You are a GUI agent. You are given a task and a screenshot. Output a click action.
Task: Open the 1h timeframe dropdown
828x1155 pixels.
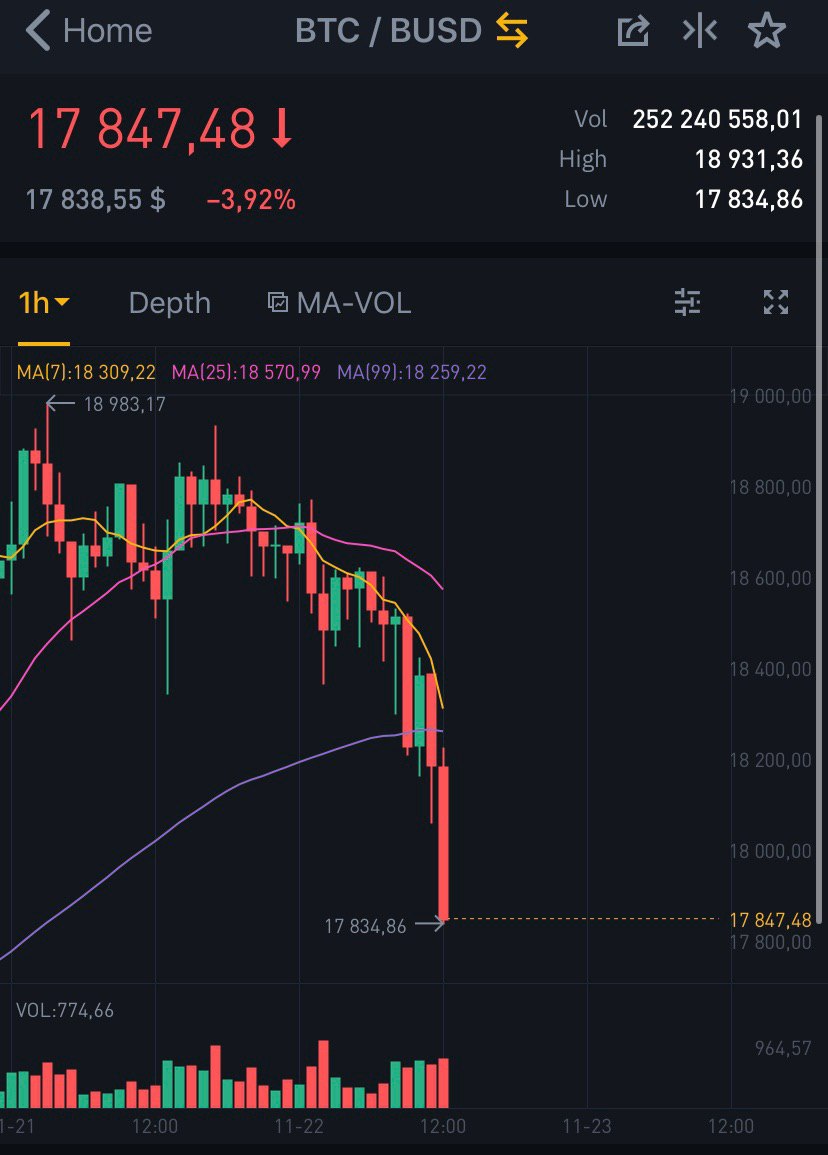(44, 302)
